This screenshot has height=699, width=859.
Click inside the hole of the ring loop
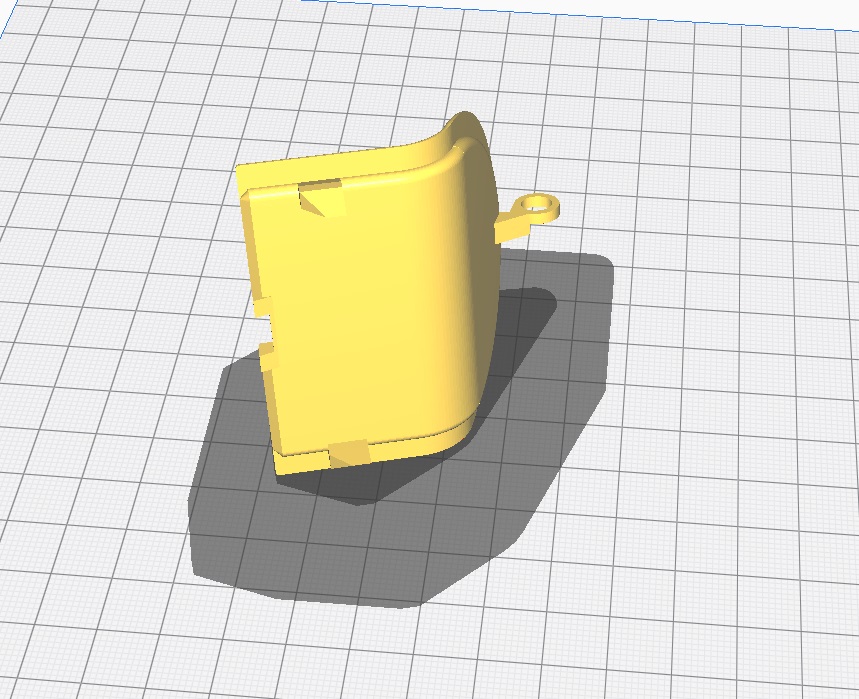coord(539,204)
